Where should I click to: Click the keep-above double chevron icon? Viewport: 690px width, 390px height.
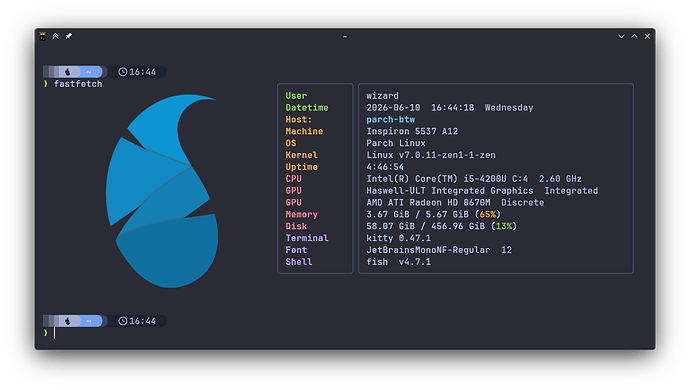coord(55,36)
